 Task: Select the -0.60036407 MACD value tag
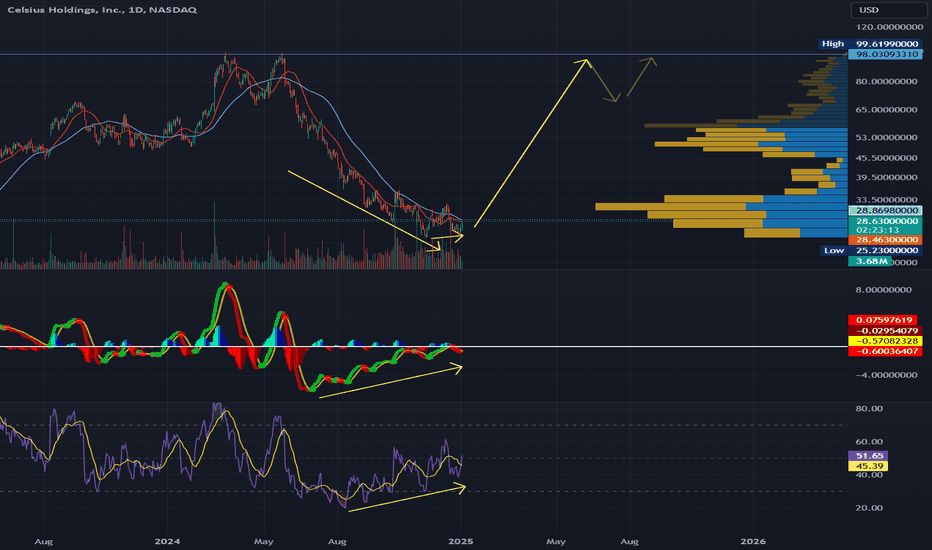coord(886,351)
